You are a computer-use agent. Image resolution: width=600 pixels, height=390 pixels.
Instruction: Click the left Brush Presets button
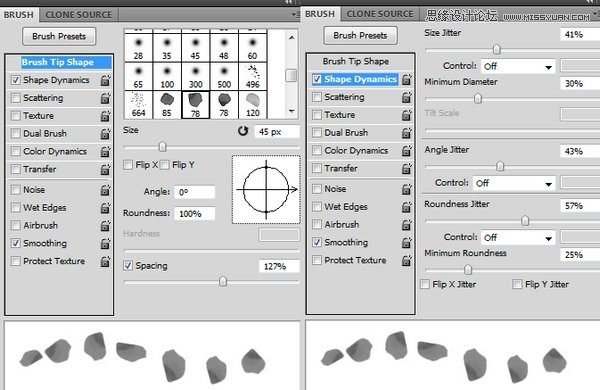[x=59, y=36]
